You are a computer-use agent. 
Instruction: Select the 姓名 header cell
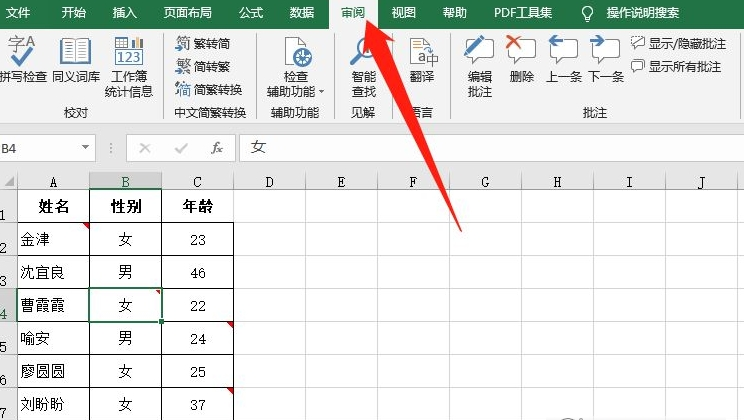click(53, 206)
